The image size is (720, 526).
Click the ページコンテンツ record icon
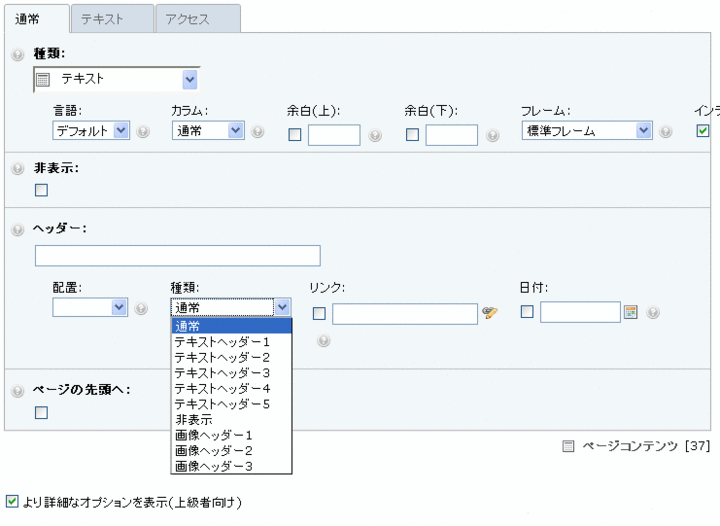568,446
